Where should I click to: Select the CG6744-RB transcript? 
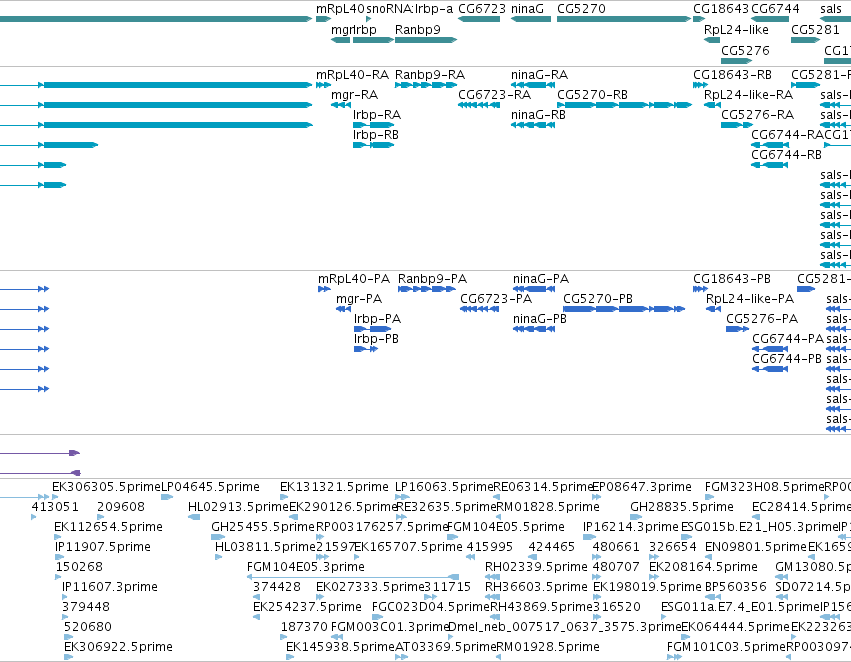(x=770, y=164)
